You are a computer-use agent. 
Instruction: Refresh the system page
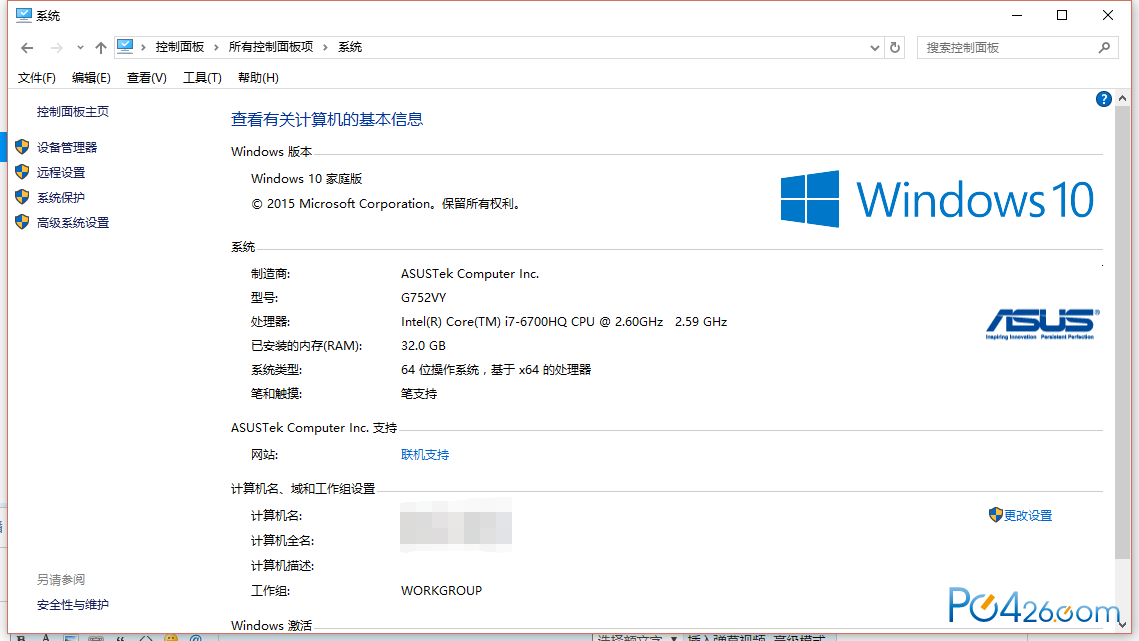pyautogui.click(x=895, y=48)
